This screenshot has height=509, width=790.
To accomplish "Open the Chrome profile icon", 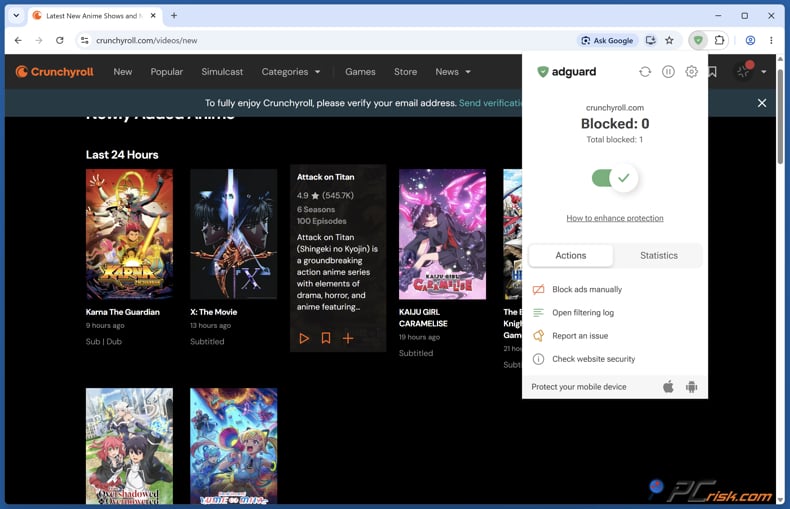I will pos(750,40).
